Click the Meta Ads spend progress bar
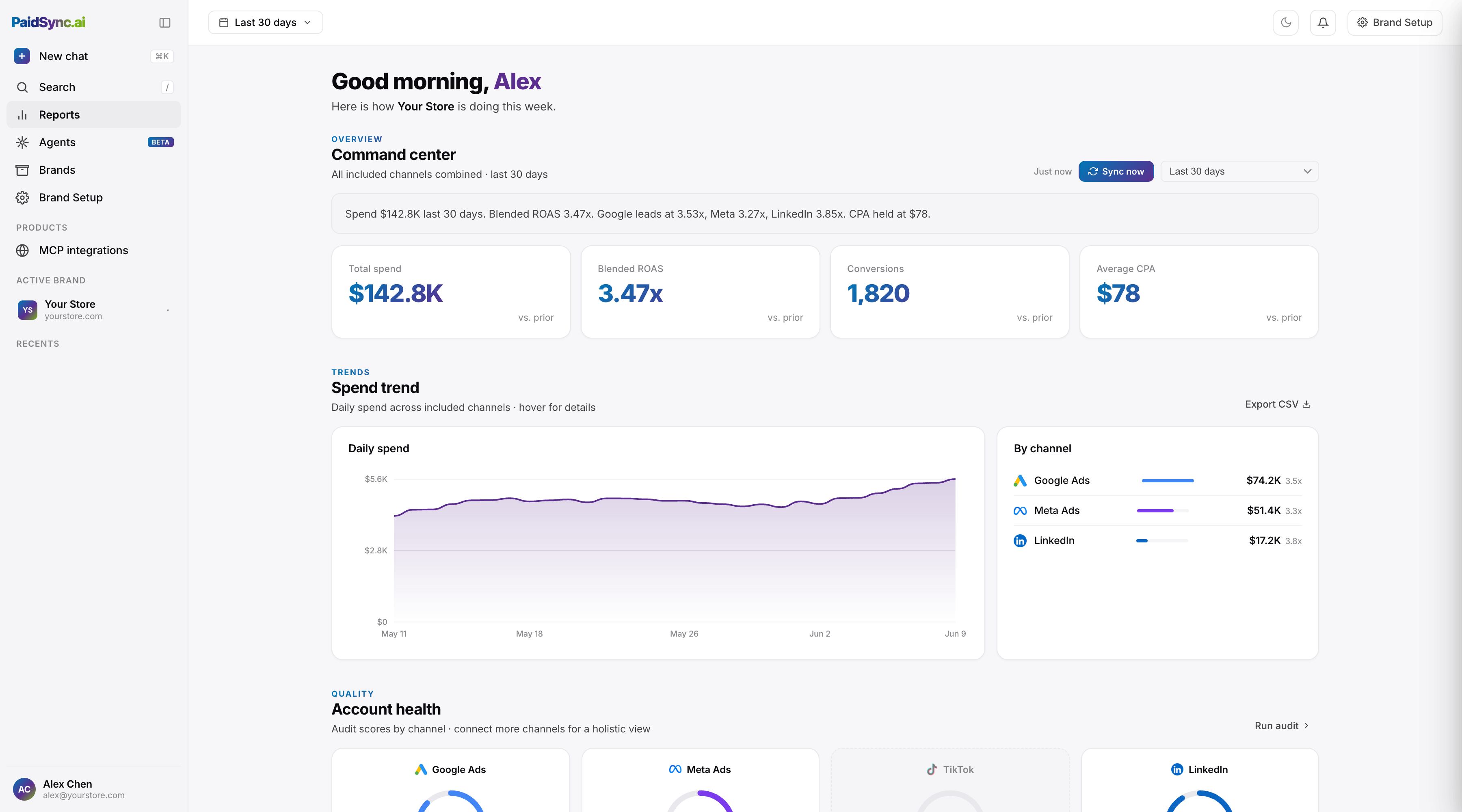 [1162, 511]
